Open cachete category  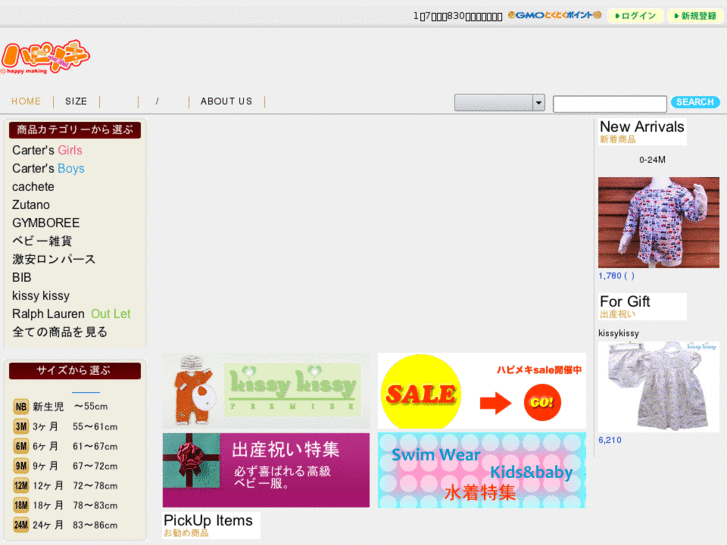coord(33,186)
